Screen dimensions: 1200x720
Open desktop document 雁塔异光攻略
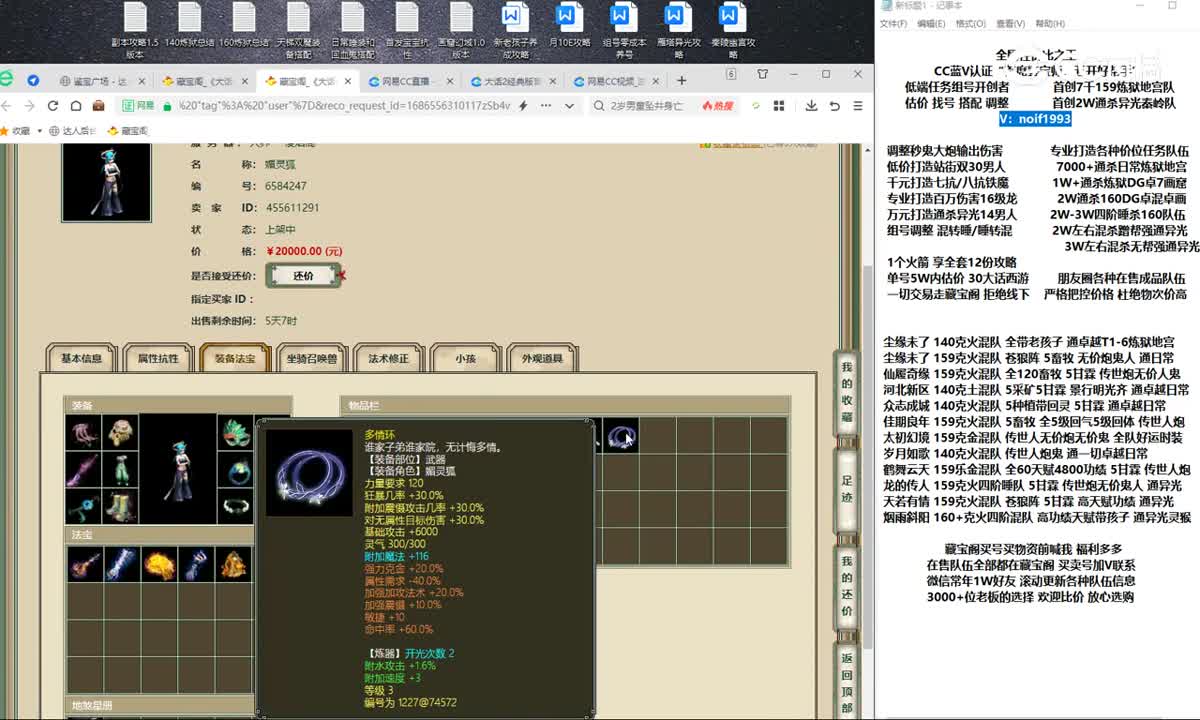tap(678, 30)
